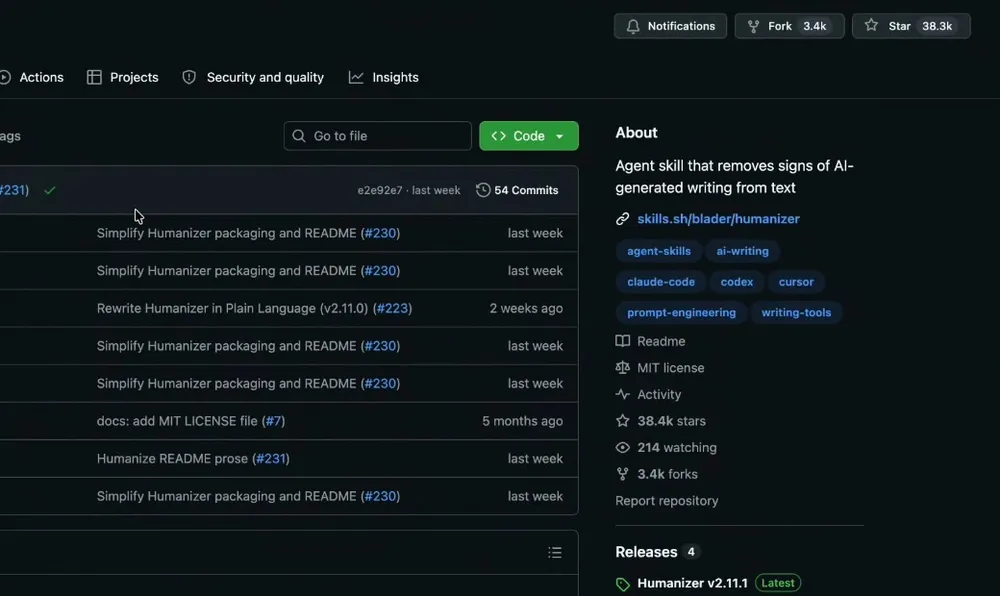Click the Latest release badge

pyautogui.click(x=777, y=583)
